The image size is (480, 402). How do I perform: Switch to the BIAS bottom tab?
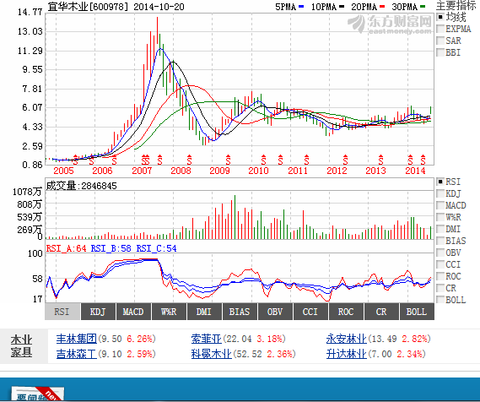[239, 312]
